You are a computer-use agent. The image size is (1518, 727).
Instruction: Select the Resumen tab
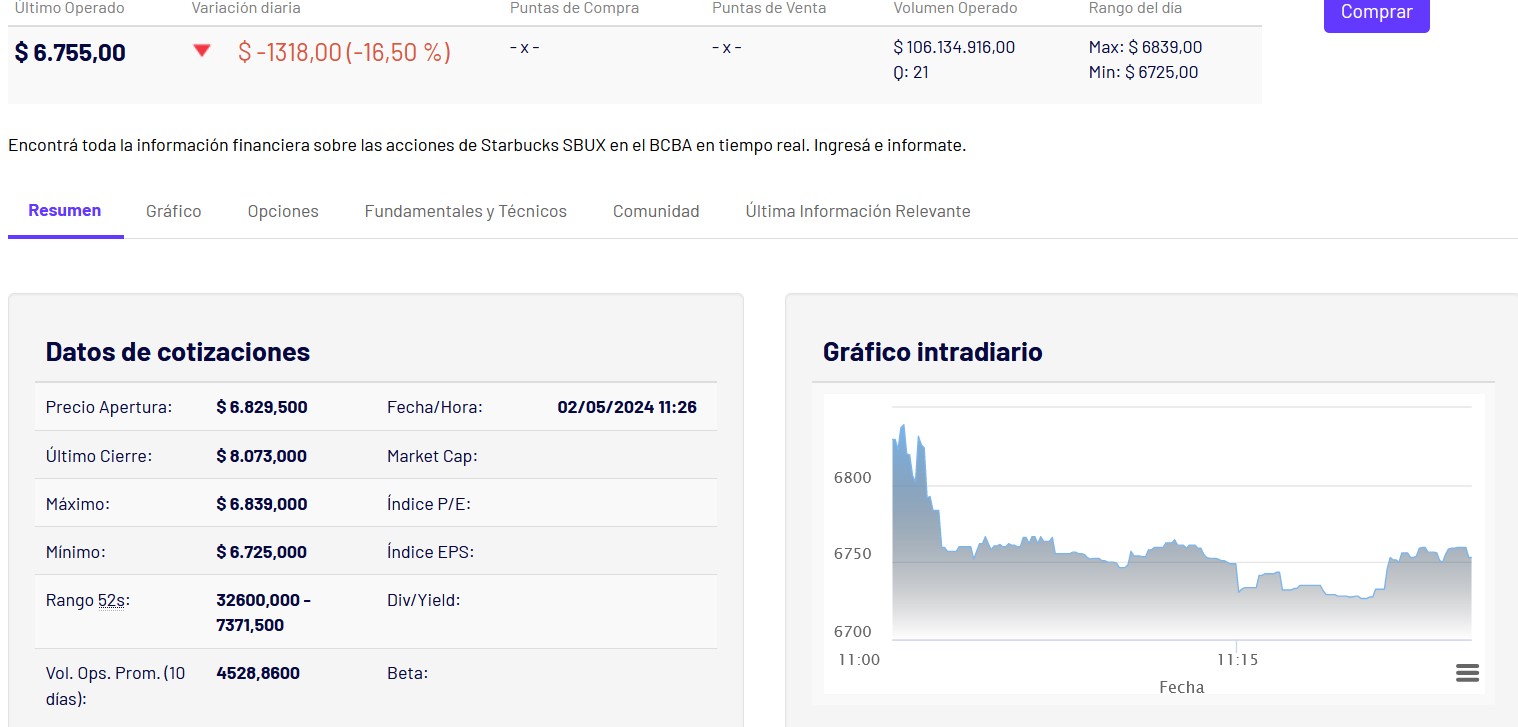[x=65, y=211]
